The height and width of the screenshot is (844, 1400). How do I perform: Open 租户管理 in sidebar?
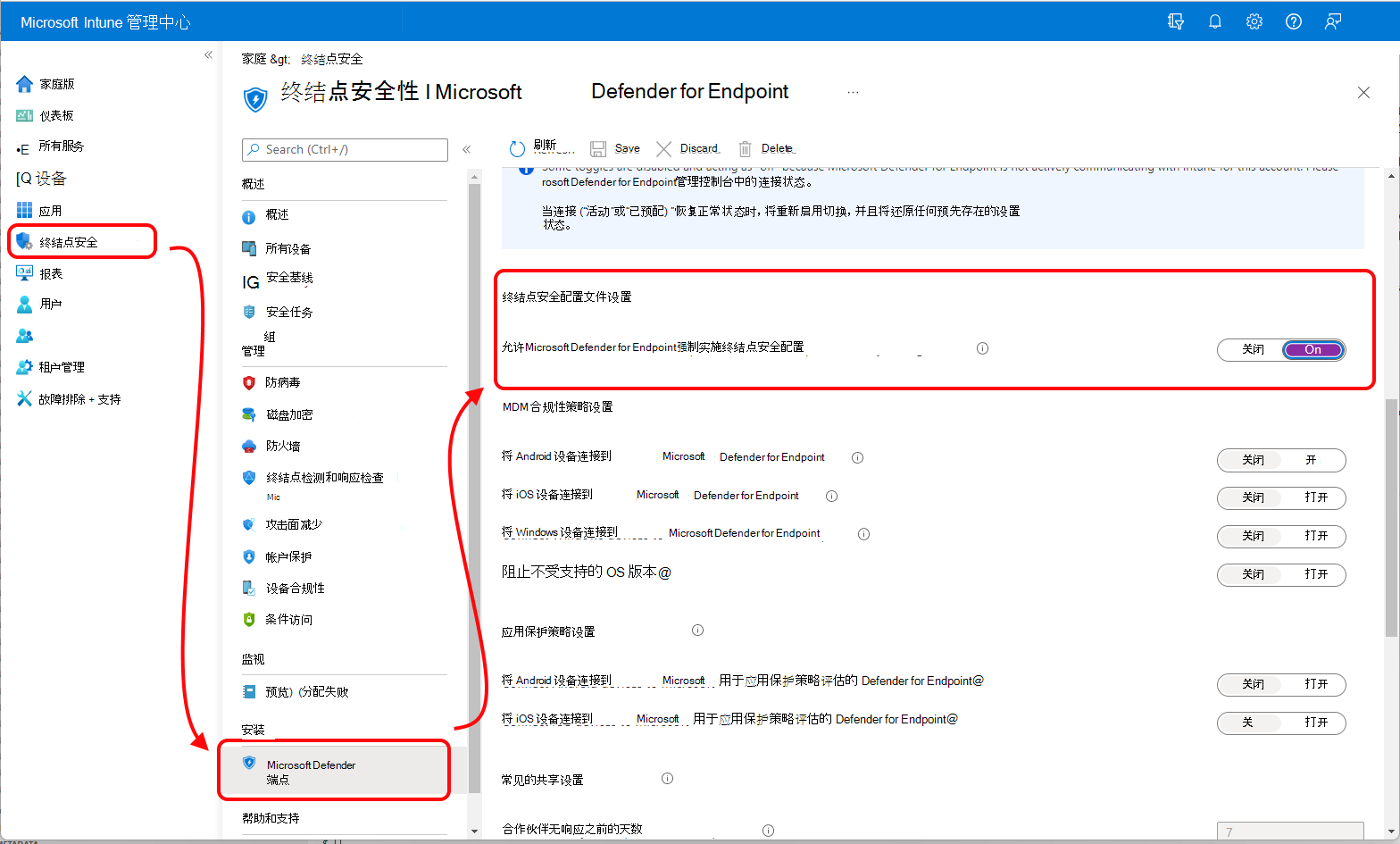pos(51,367)
